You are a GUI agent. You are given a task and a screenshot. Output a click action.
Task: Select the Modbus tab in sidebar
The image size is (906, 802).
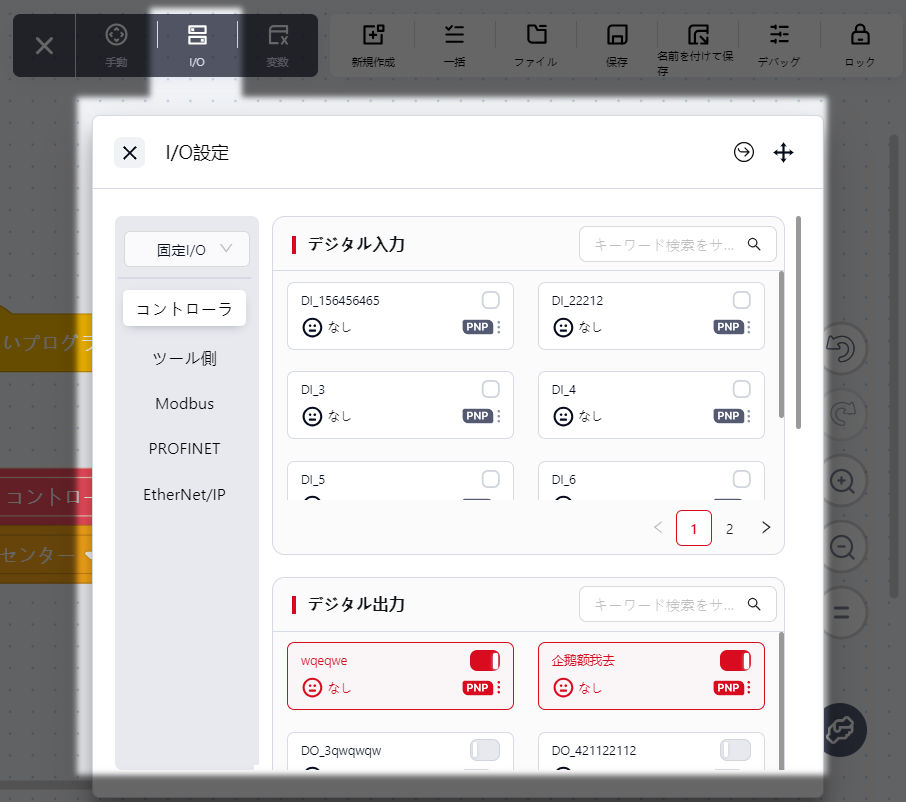[184, 403]
